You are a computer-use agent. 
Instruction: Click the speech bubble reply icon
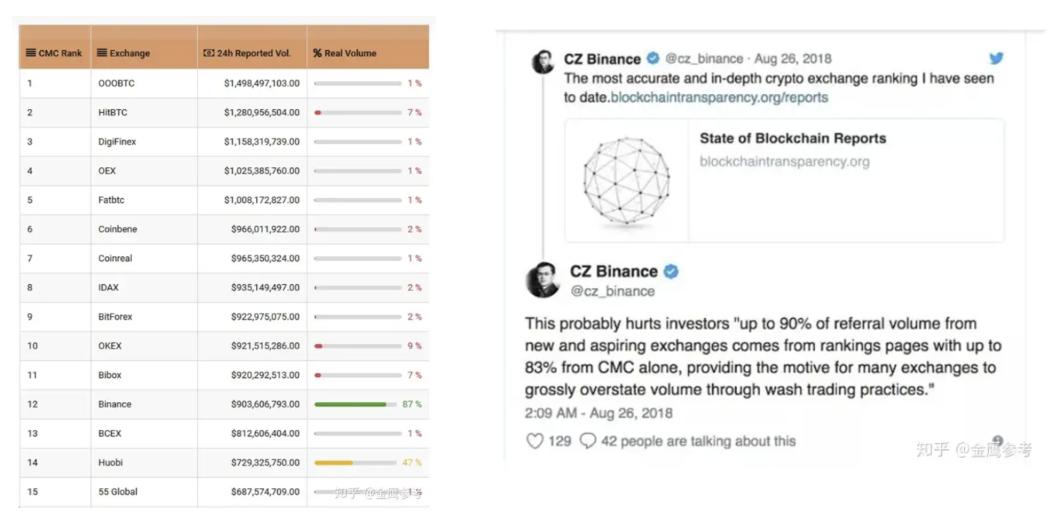coord(587,441)
